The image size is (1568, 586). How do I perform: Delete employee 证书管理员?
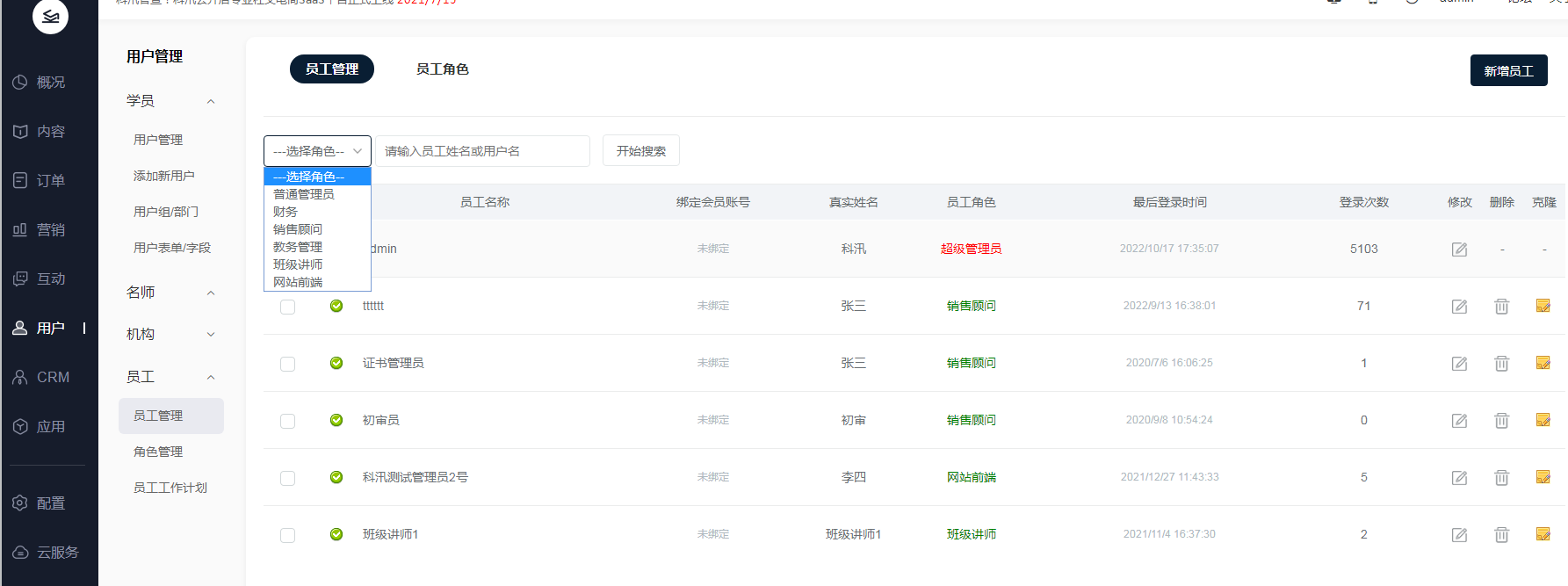1501,363
